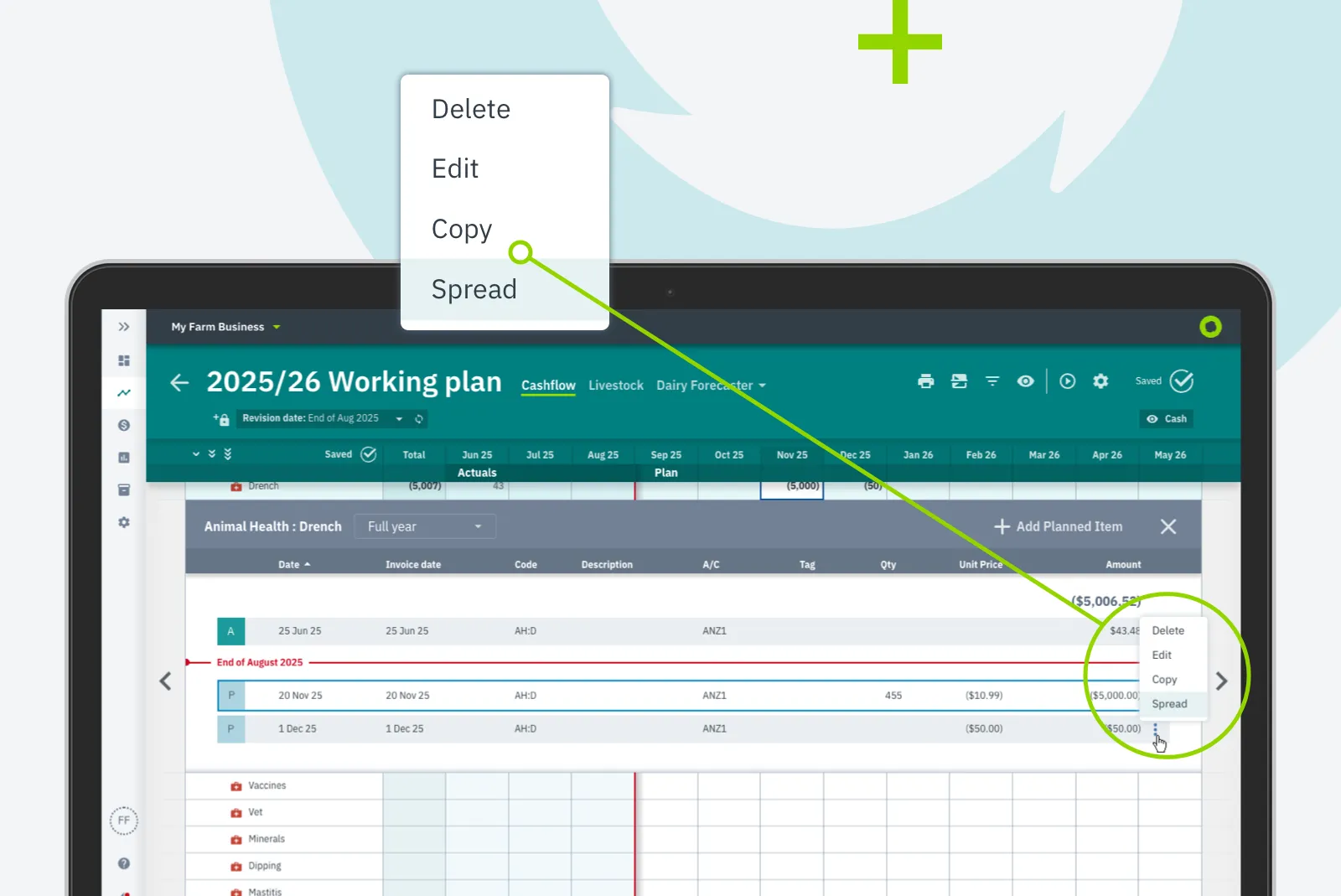Expand all levels with the triple chevron
Screen dimensions: 1341x896
(x=228, y=453)
